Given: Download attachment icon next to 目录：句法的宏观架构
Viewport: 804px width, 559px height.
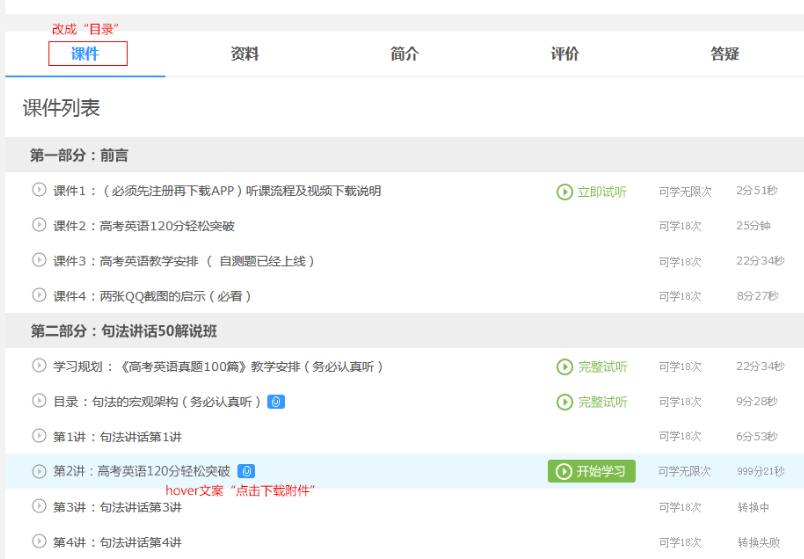Looking at the screenshot, I should [x=276, y=401].
